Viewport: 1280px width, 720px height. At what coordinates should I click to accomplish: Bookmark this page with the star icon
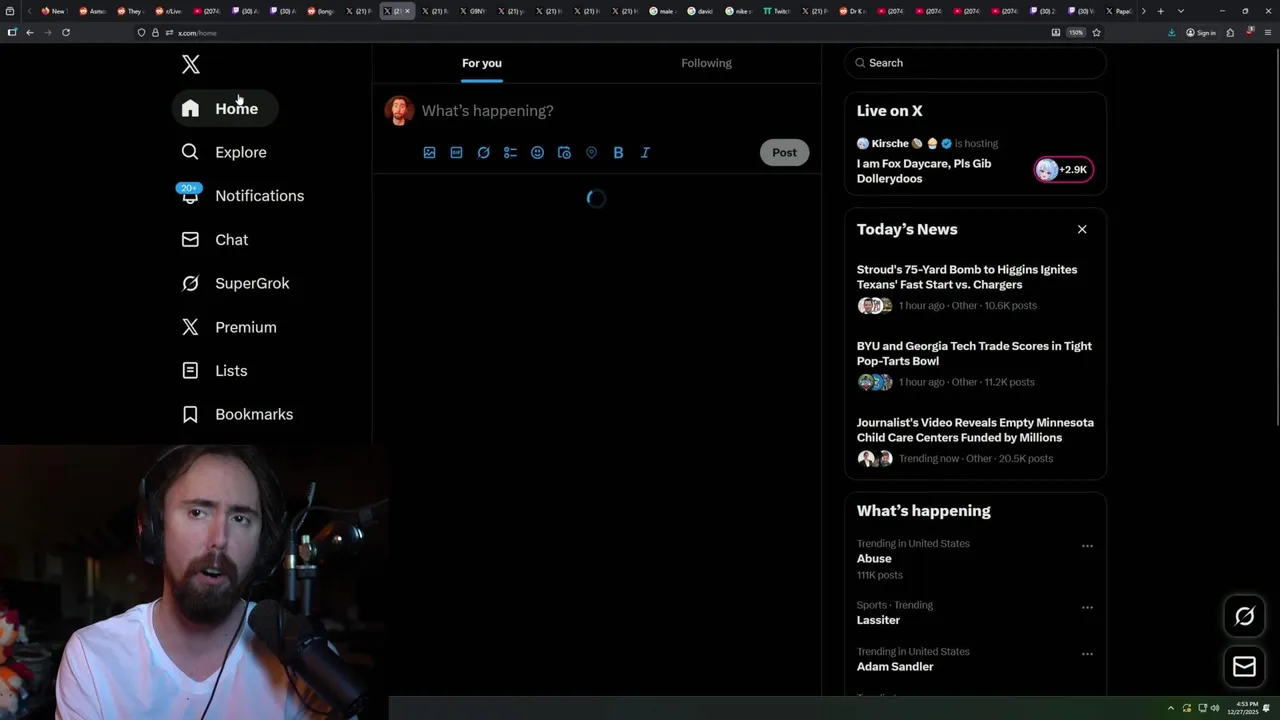(1096, 33)
